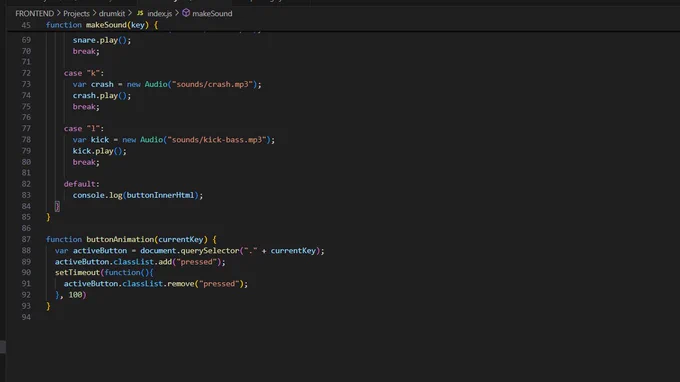Click var crash variable name on line 73
Screen dimensions: 680x382
[102, 84]
